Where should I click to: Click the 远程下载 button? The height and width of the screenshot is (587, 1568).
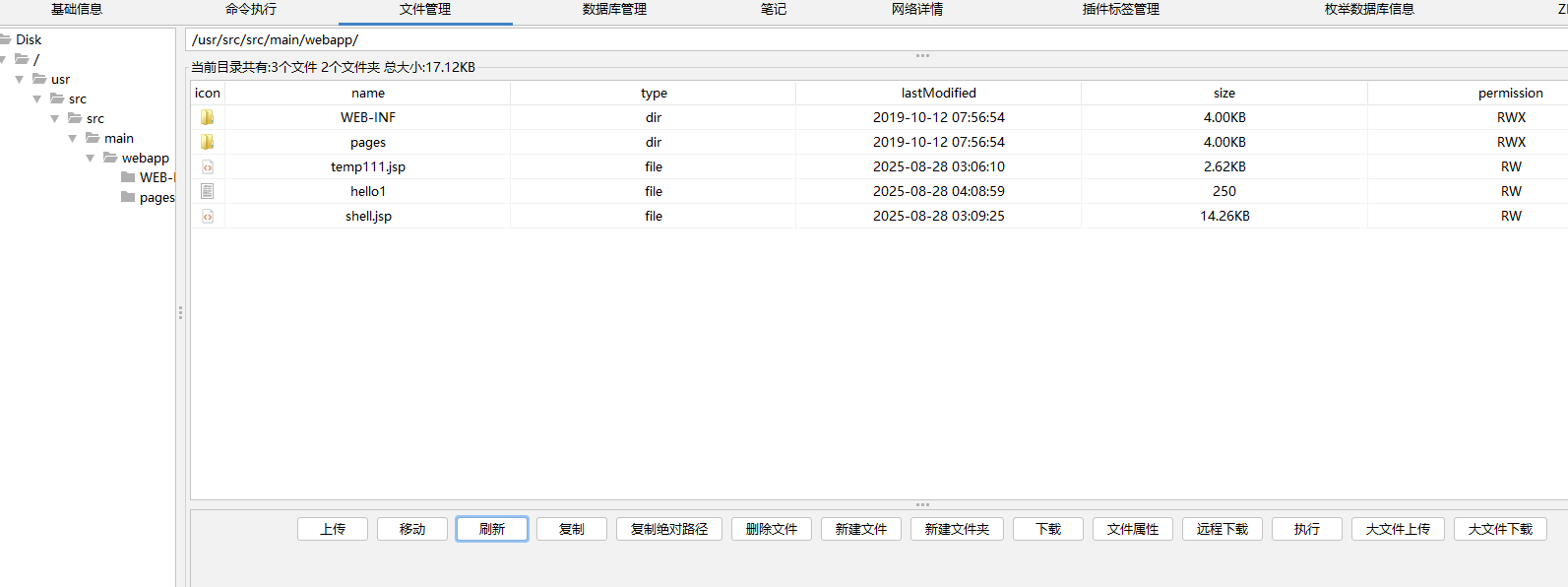click(1223, 529)
